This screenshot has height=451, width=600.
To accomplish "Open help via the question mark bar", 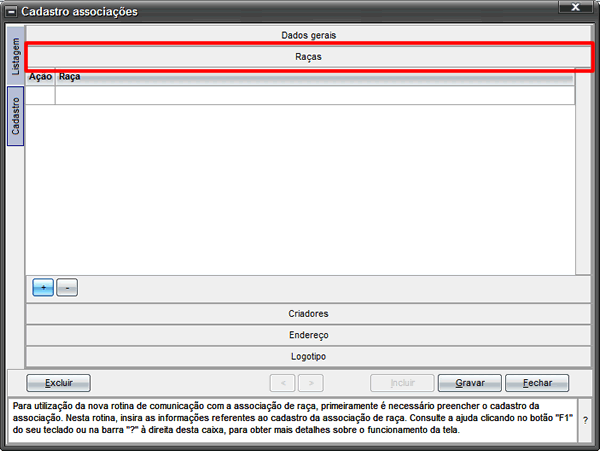I will [585, 420].
